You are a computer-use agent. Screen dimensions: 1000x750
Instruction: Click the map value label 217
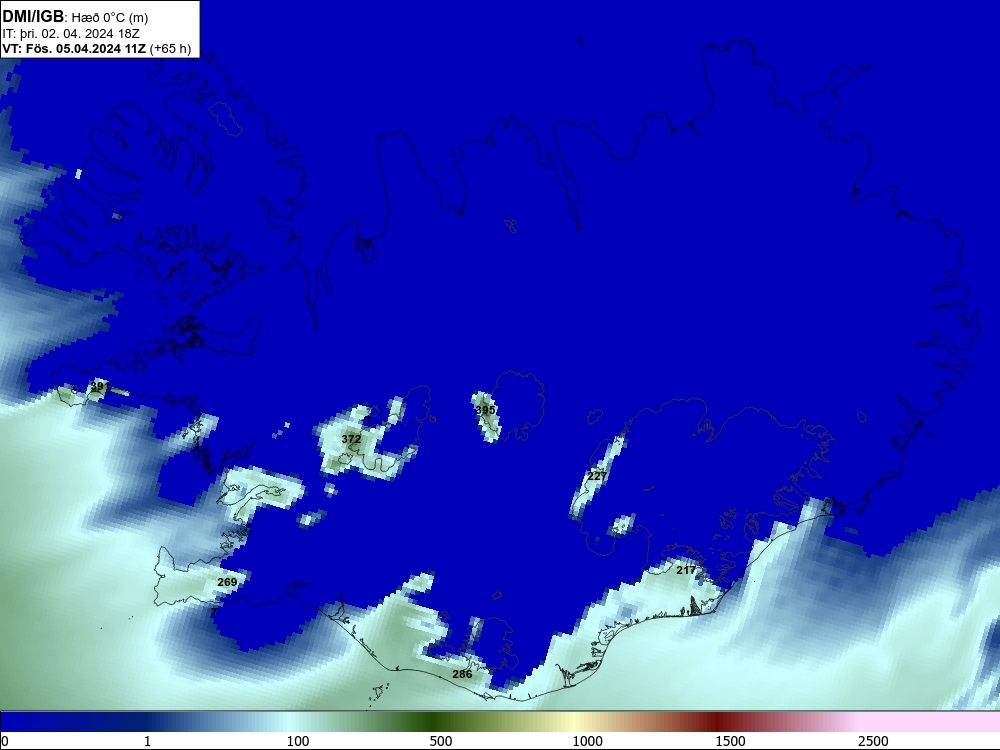click(x=686, y=570)
